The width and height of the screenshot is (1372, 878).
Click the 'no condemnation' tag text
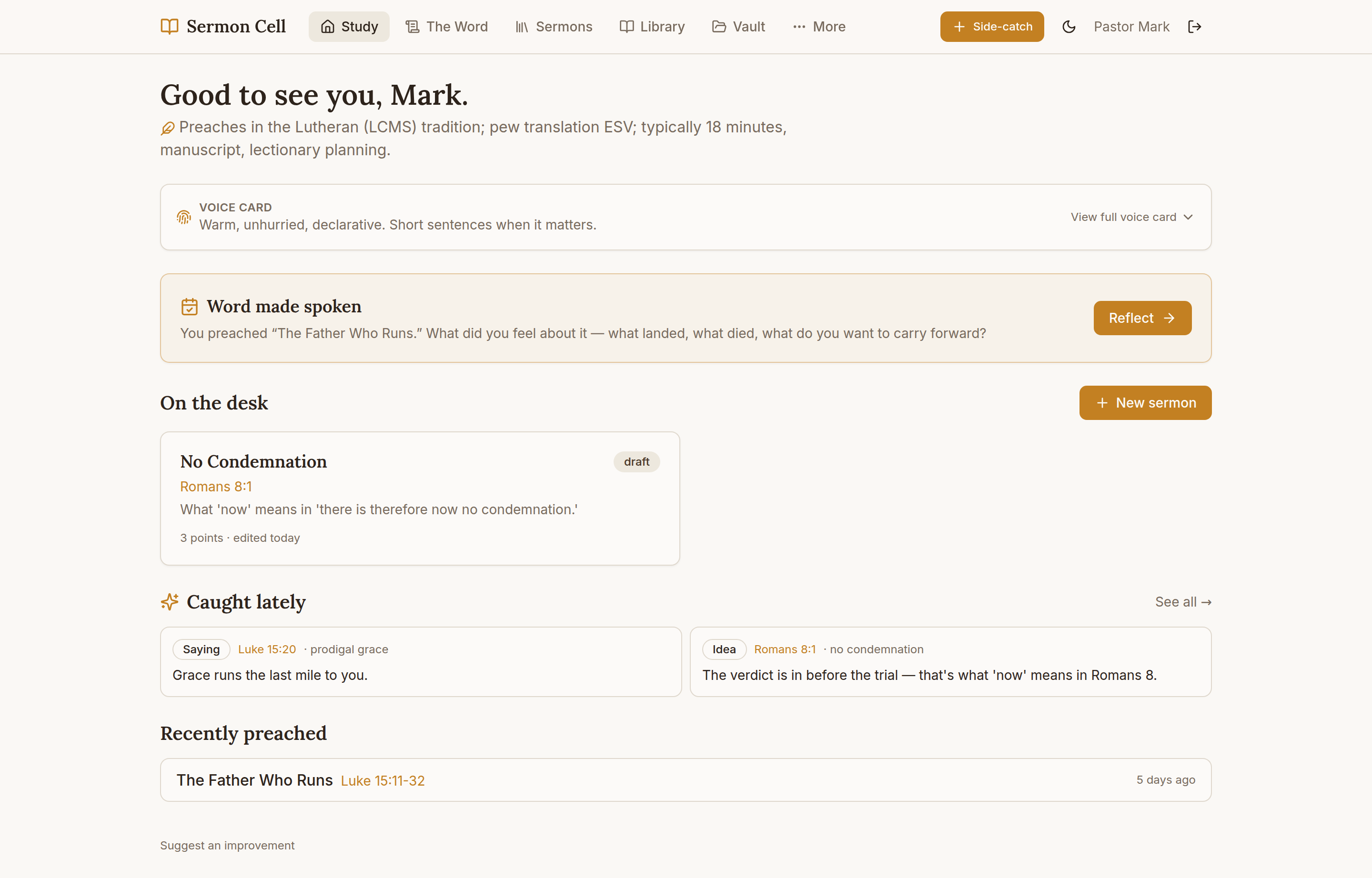pyautogui.click(x=876, y=649)
